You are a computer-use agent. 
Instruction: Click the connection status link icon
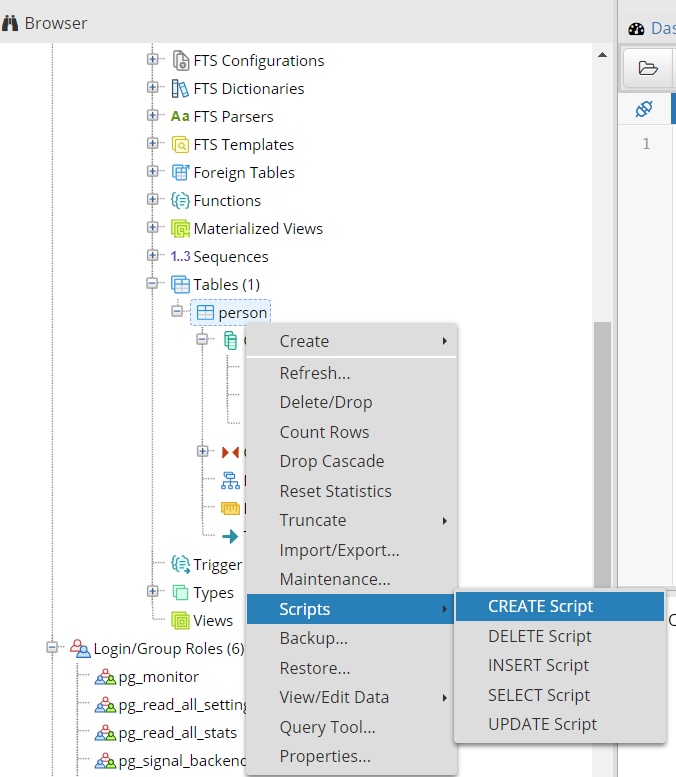pyautogui.click(x=644, y=109)
